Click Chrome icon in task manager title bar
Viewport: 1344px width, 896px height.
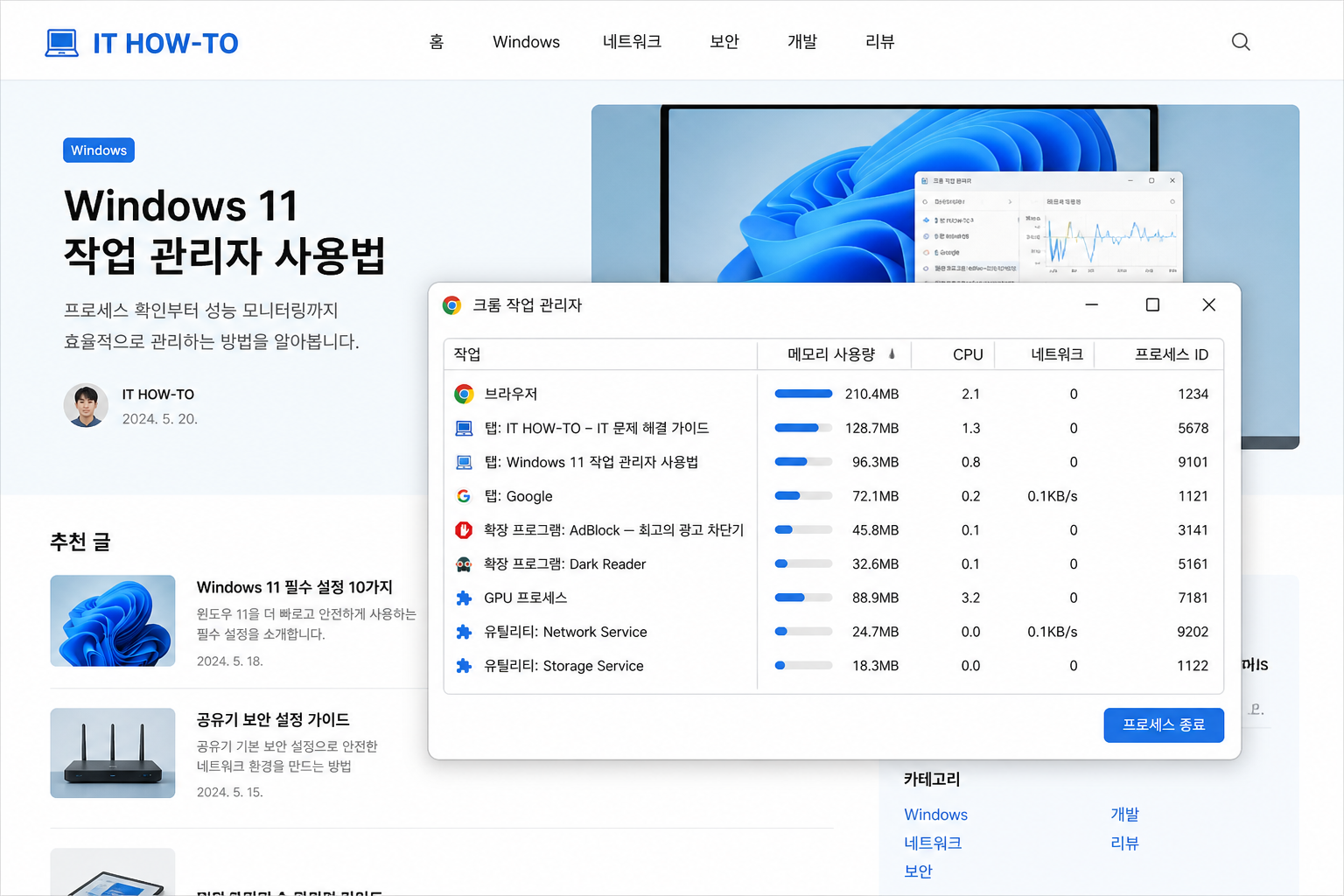coord(451,305)
